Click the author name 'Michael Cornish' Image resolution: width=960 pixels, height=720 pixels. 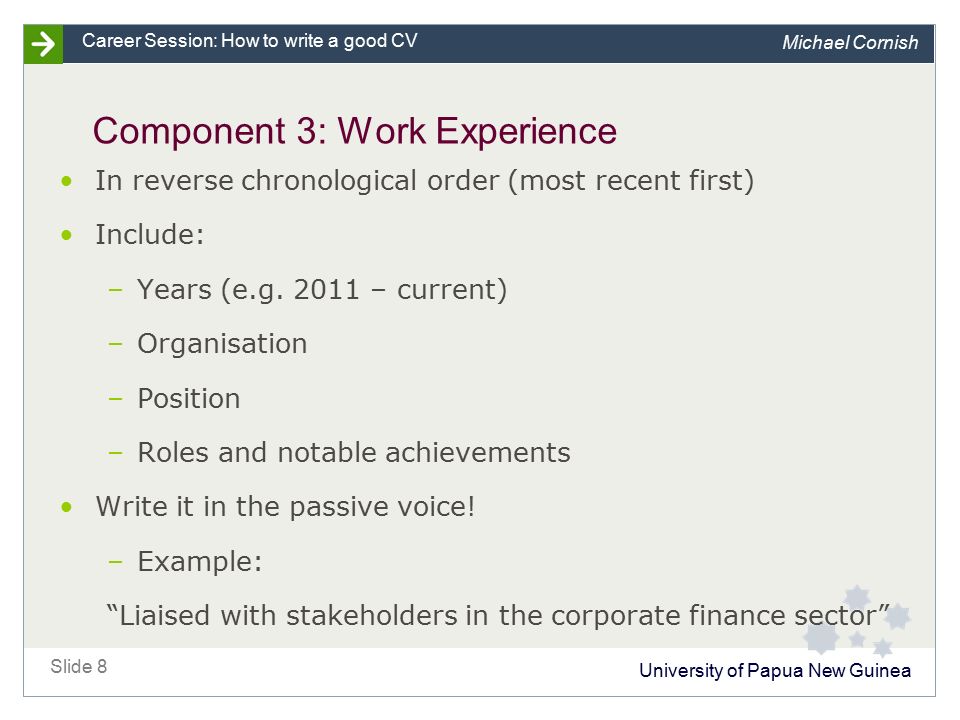coord(850,42)
